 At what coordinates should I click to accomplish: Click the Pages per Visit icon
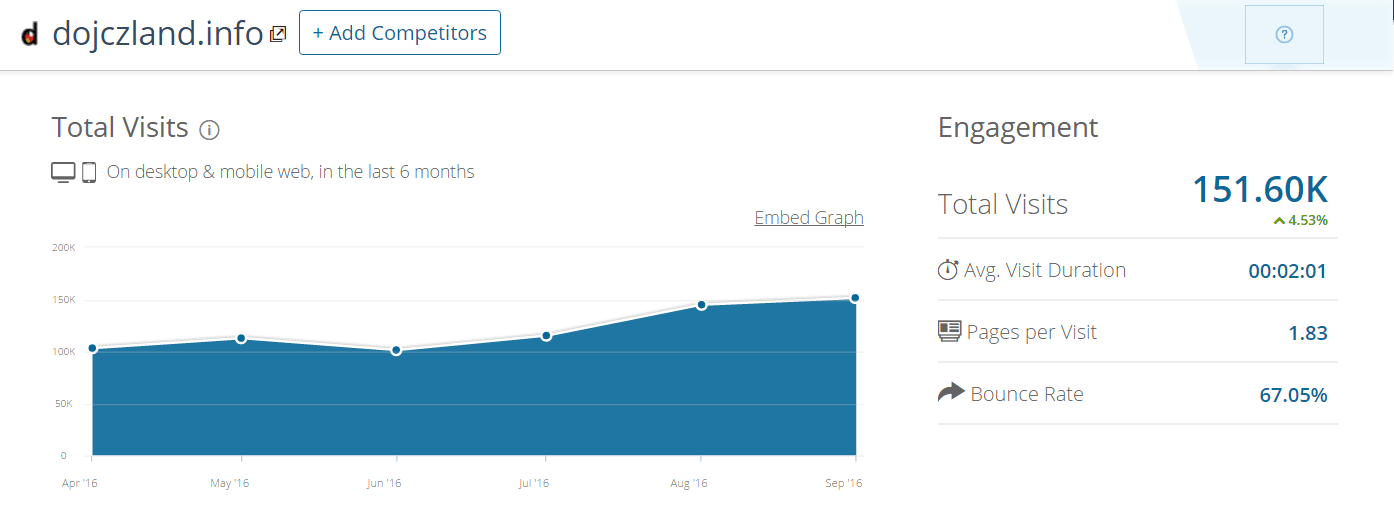click(x=949, y=331)
